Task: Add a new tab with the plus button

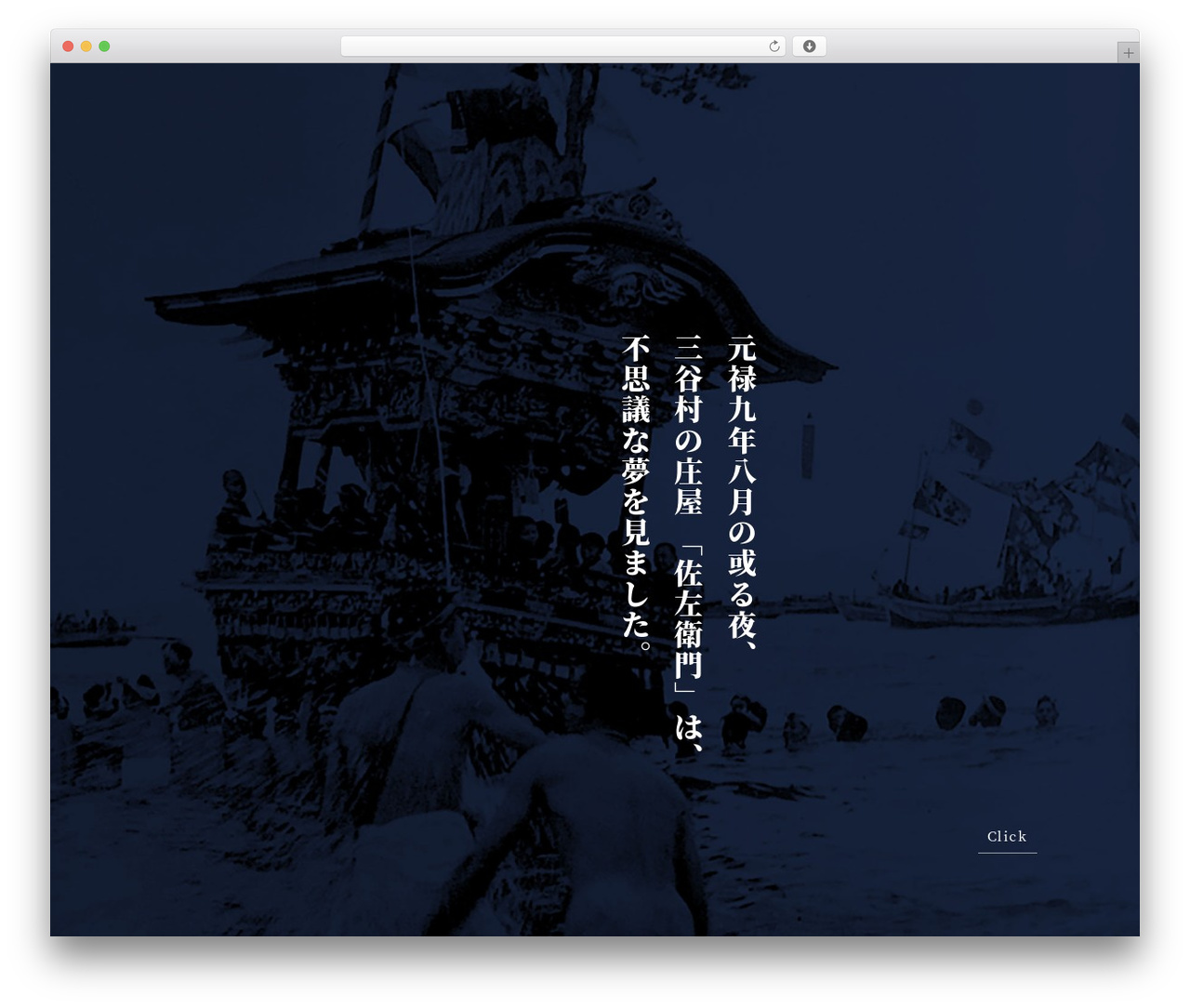Action: 1128,53
